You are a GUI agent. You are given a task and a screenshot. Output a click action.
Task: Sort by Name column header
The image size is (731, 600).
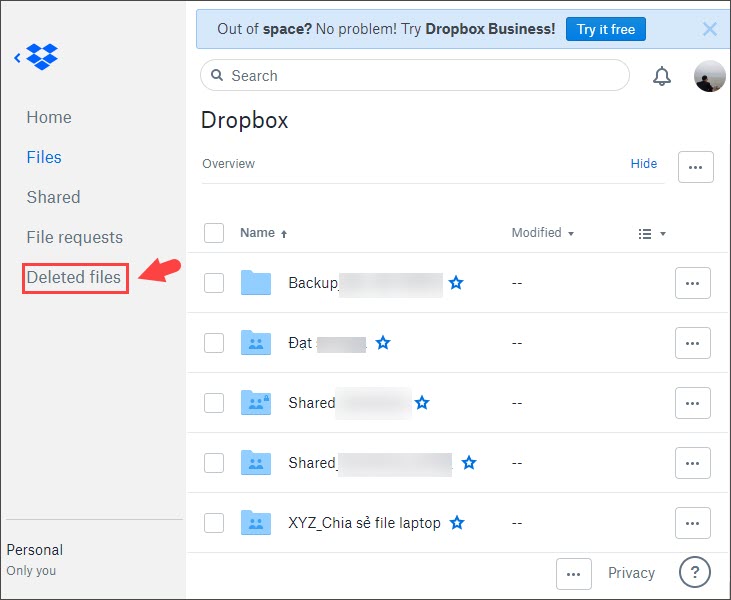coord(263,233)
